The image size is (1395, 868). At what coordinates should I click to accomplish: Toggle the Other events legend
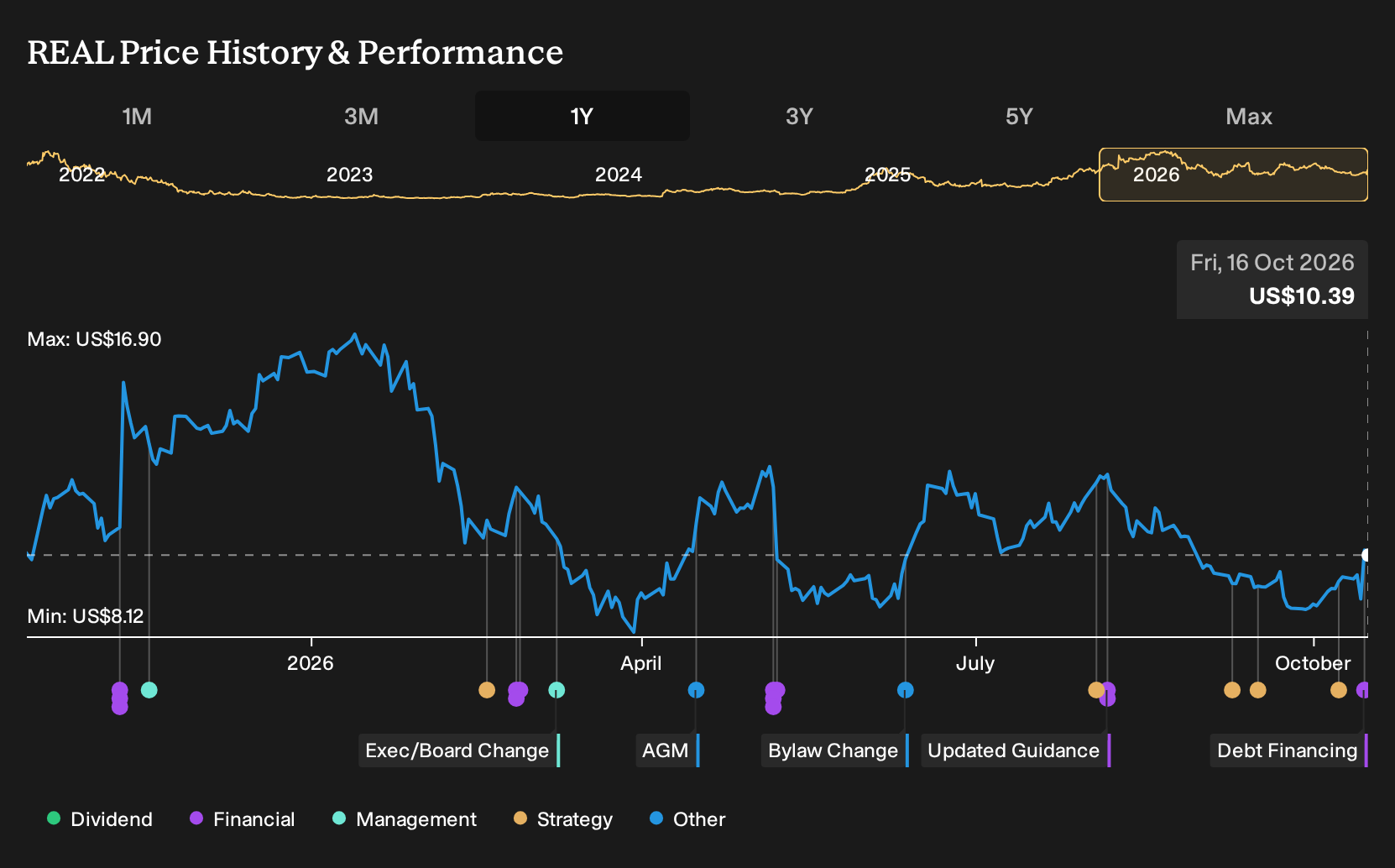[x=687, y=819]
